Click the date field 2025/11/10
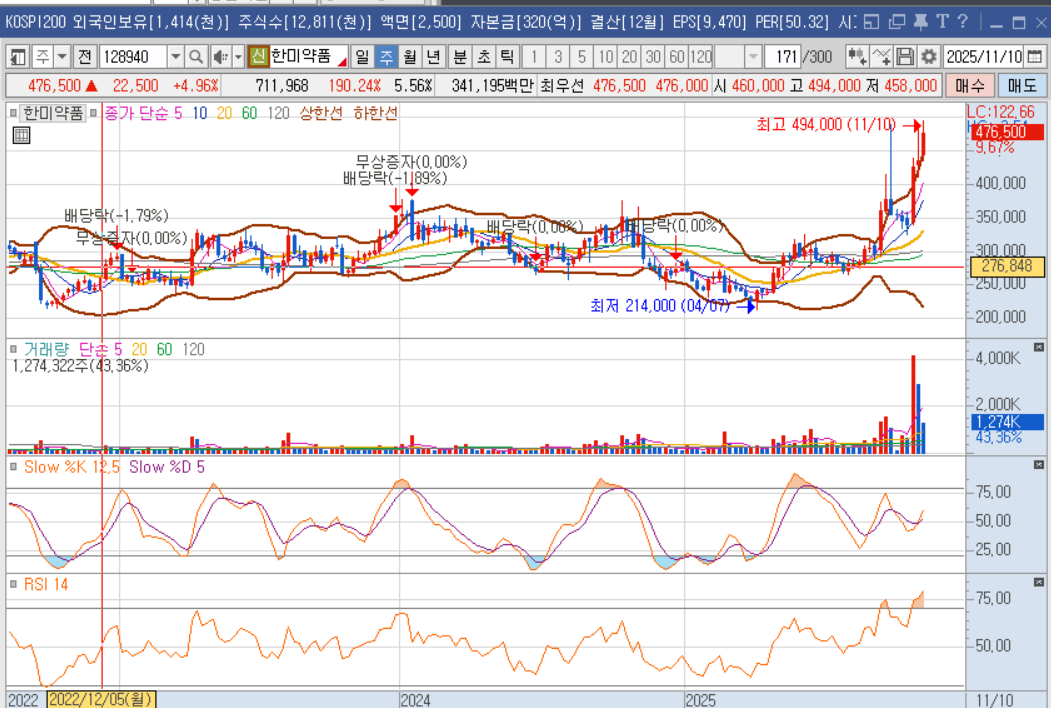 (984, 57)
